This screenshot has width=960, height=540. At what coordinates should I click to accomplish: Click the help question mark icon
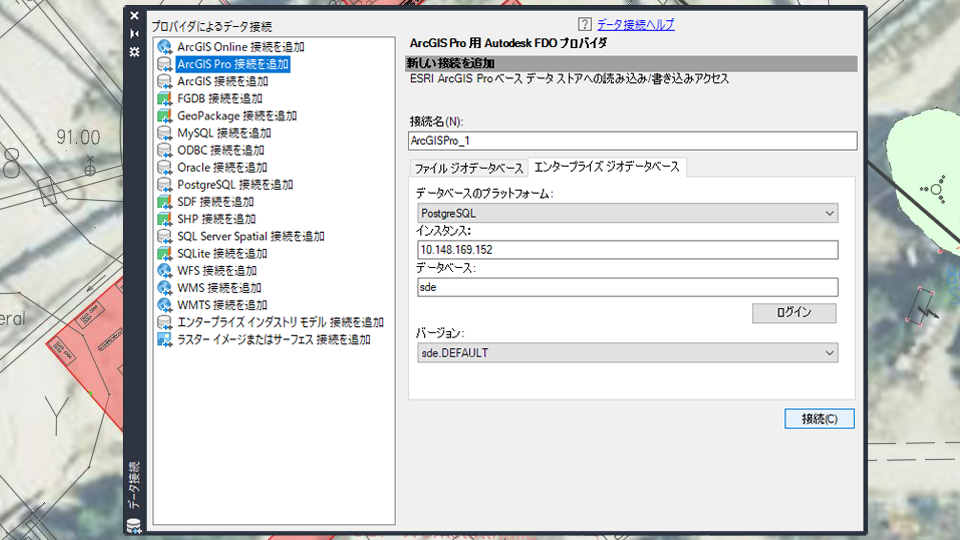coord(585,24)
